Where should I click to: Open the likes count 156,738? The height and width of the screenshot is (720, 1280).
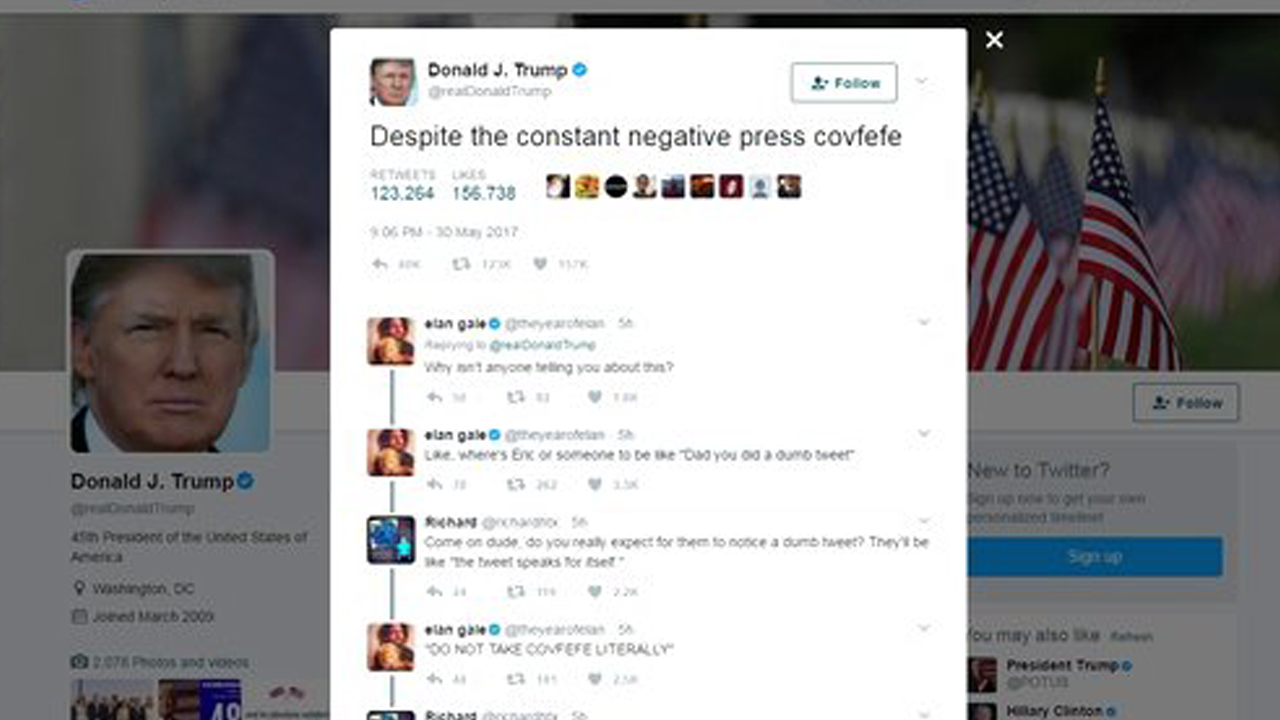click(x=484, y=193)
